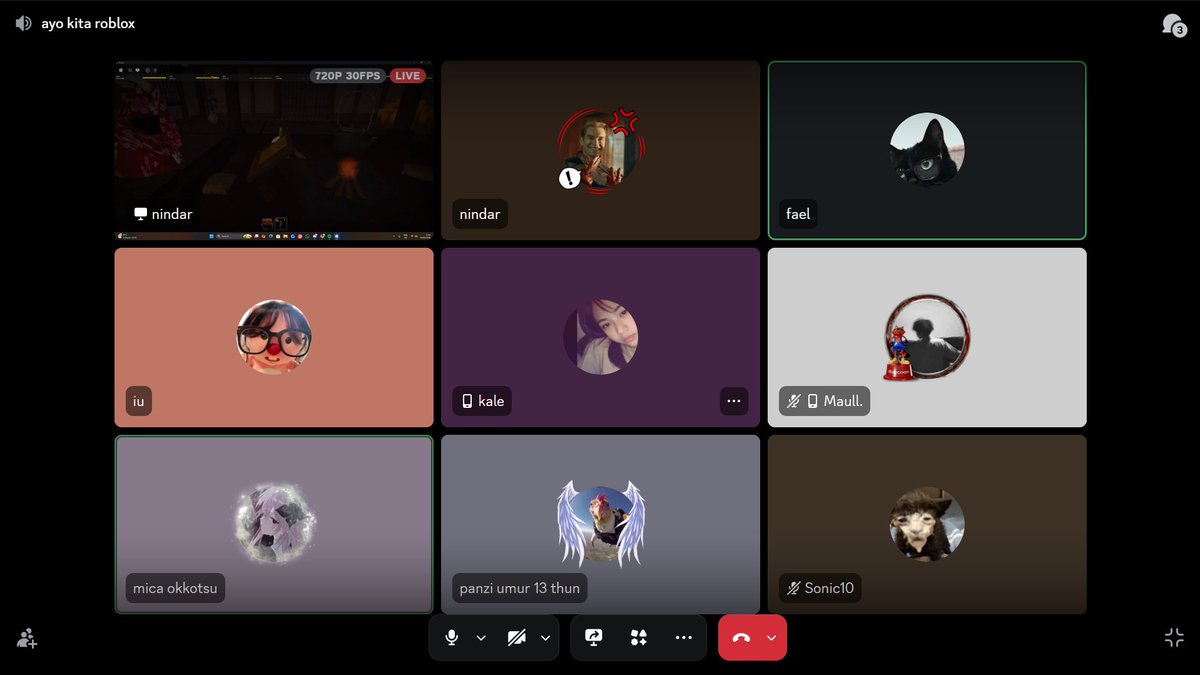Click Sonic10's avatar

click(927, 524)
